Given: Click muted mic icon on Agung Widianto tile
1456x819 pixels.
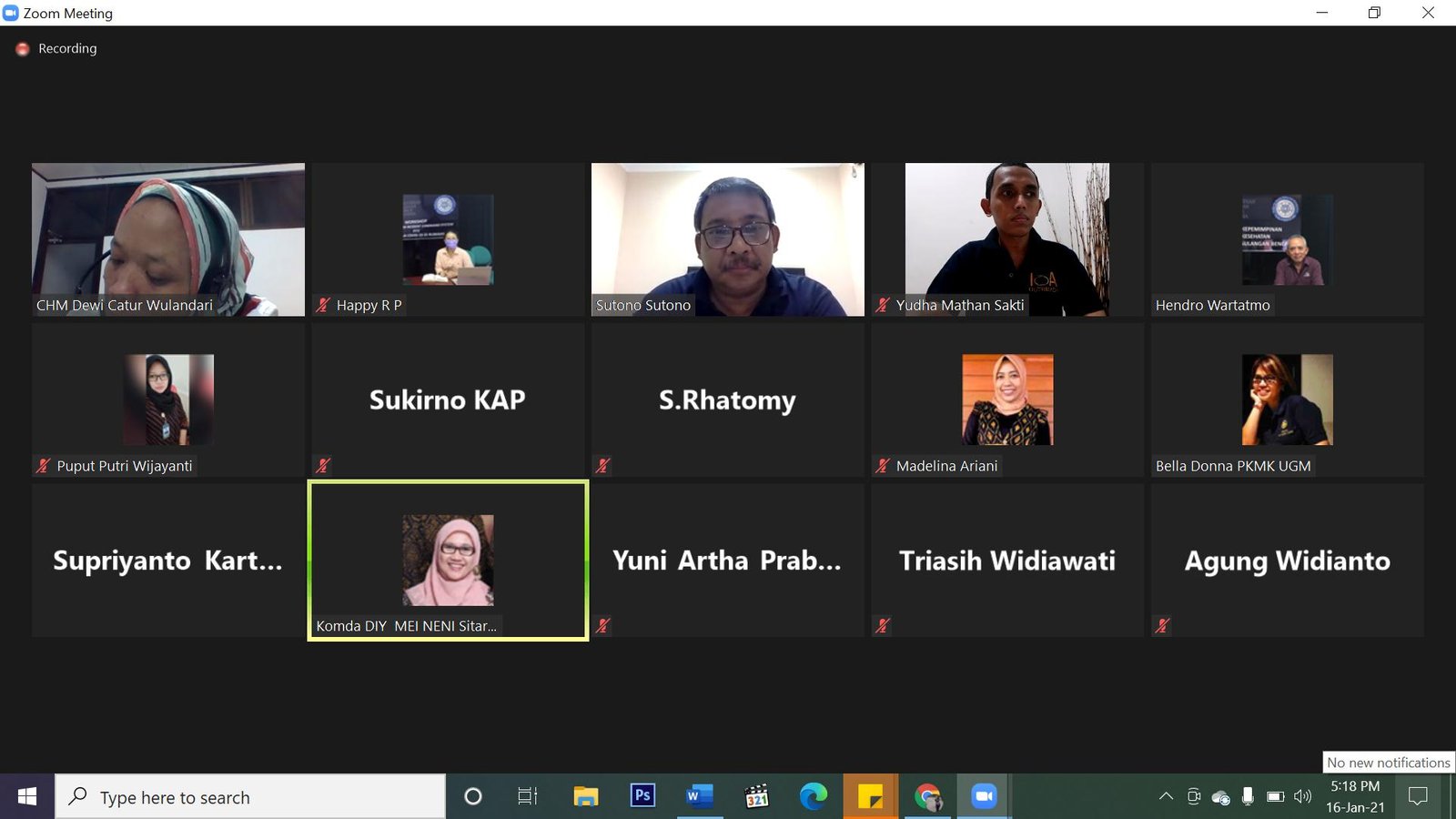Looking at the screenshot, I should pos(1162,626).
